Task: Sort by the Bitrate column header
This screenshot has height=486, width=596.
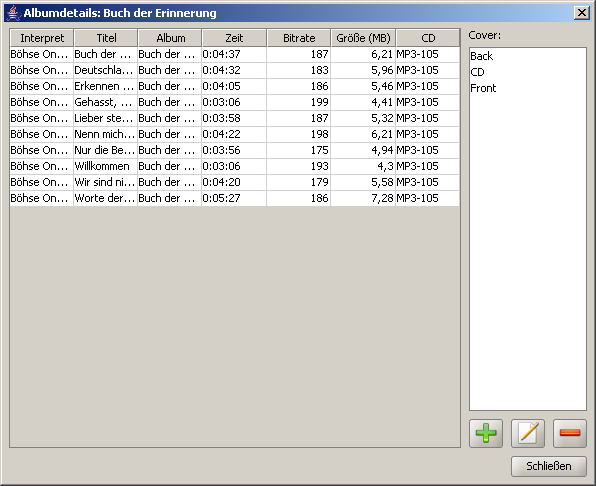Action: [299, 38]
